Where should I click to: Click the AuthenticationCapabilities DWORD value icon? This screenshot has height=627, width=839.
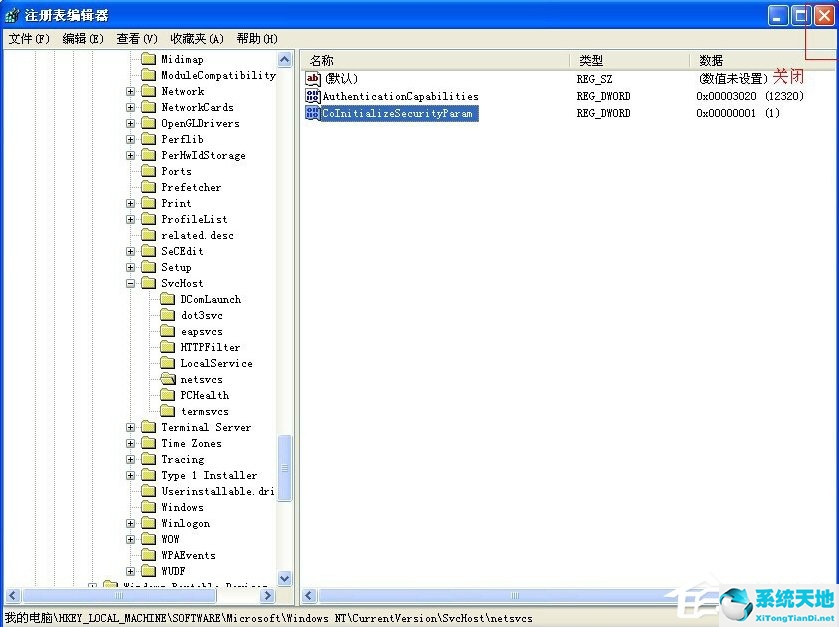point(312,96)
